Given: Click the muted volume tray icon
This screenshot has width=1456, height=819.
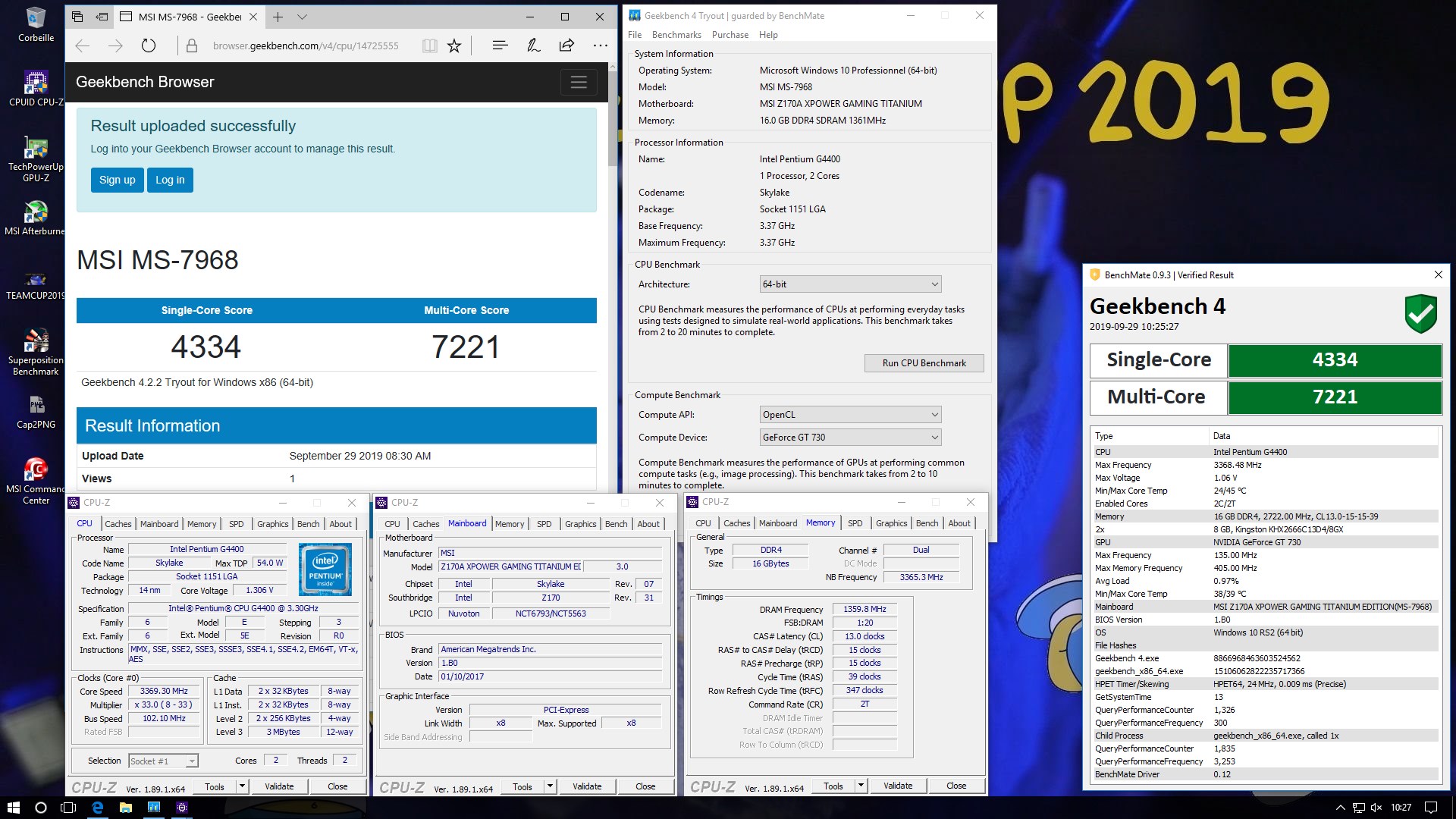Looking at the screenshot, I should (1376, 808).
